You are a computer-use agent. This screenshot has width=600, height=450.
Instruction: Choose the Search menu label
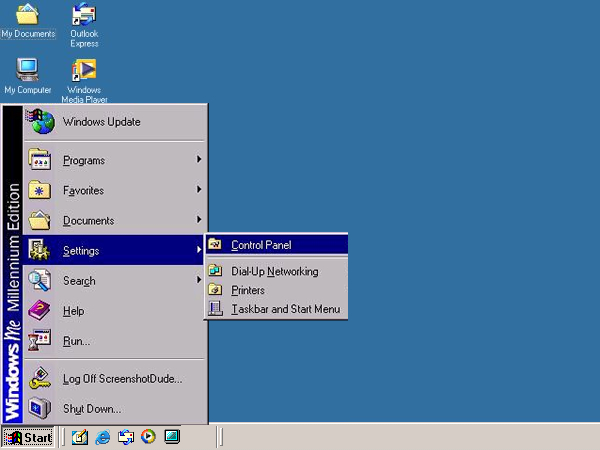79,281
